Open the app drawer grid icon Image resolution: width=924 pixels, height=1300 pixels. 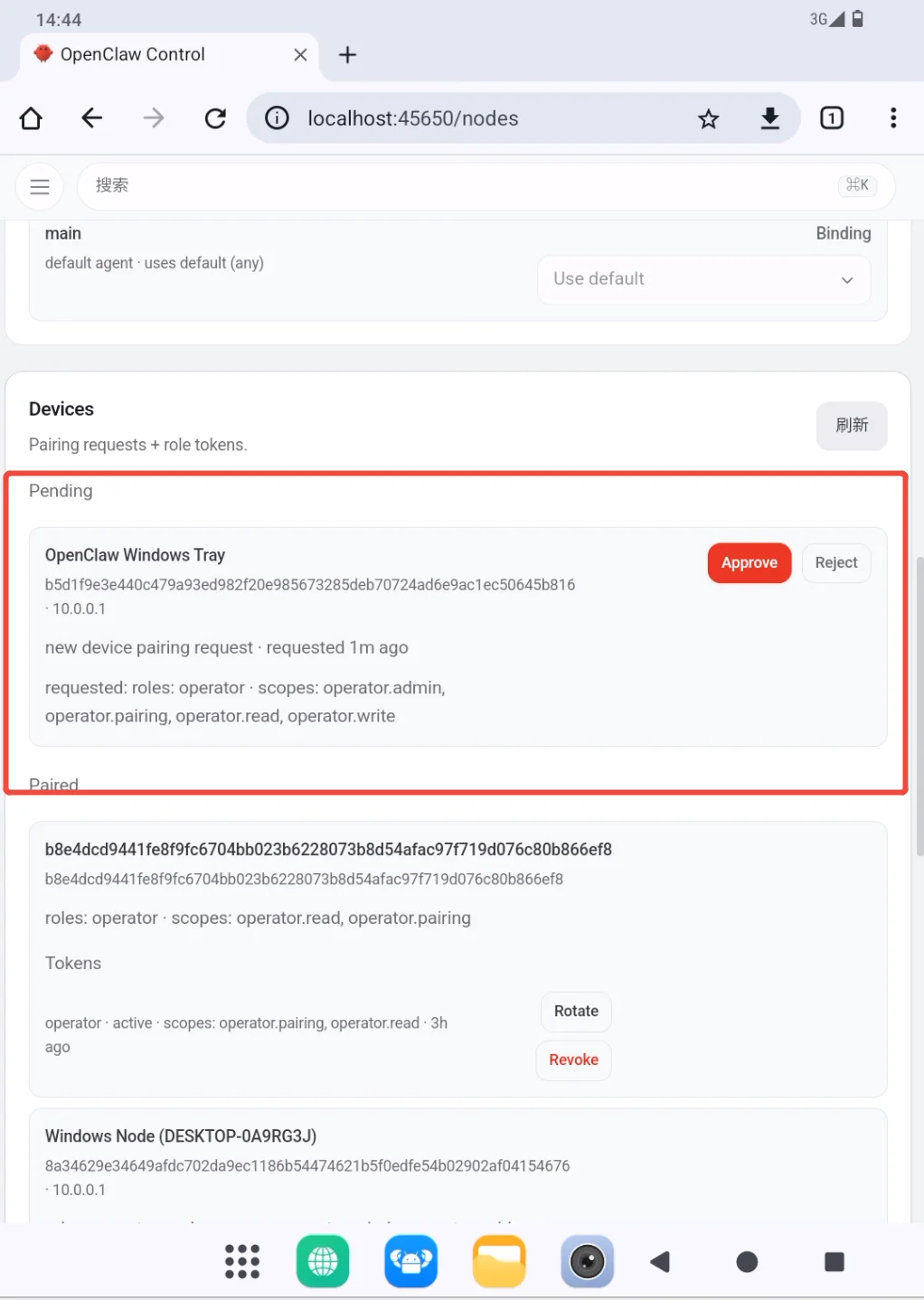pyautogui.click(x=242, y=1261)
